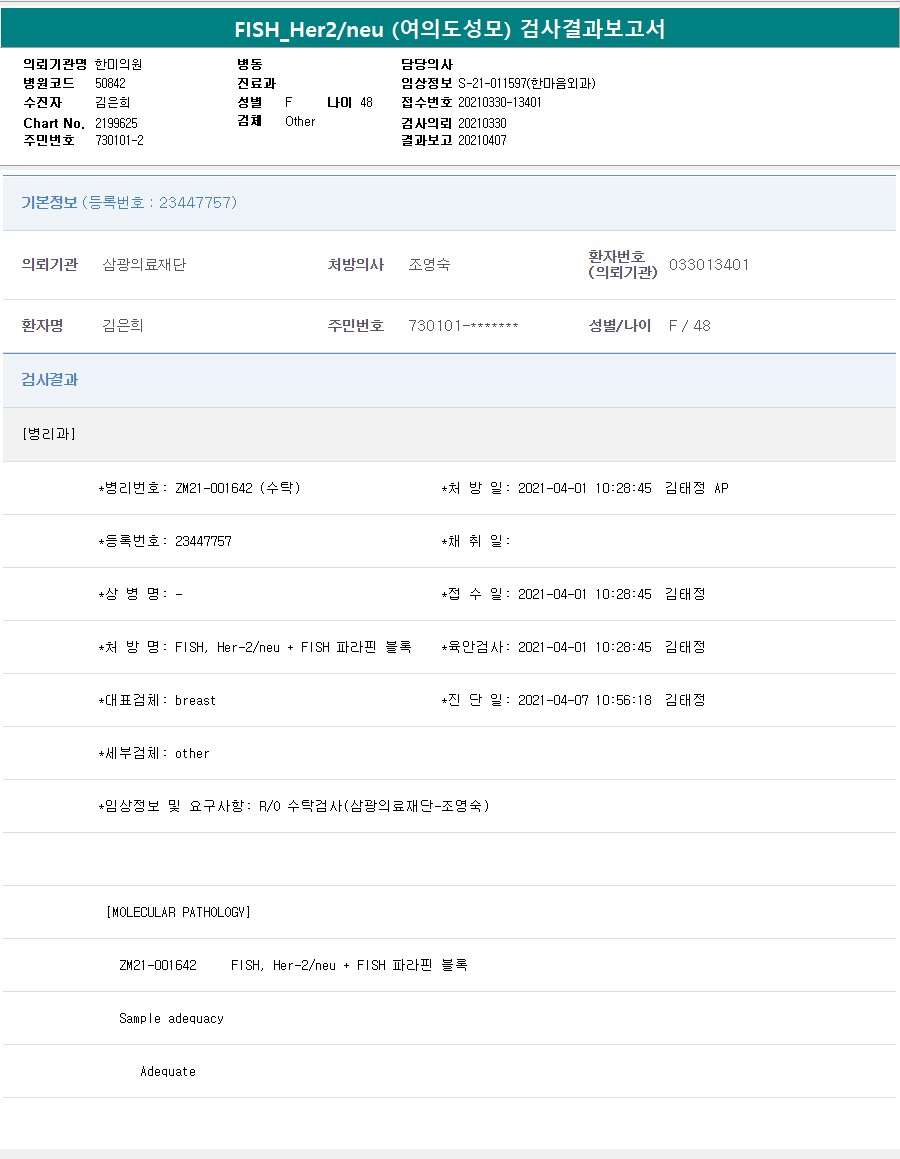This screenshot has width=900, height=1159.
Task: Click reception number 20210330-13401
Action: 500,103
